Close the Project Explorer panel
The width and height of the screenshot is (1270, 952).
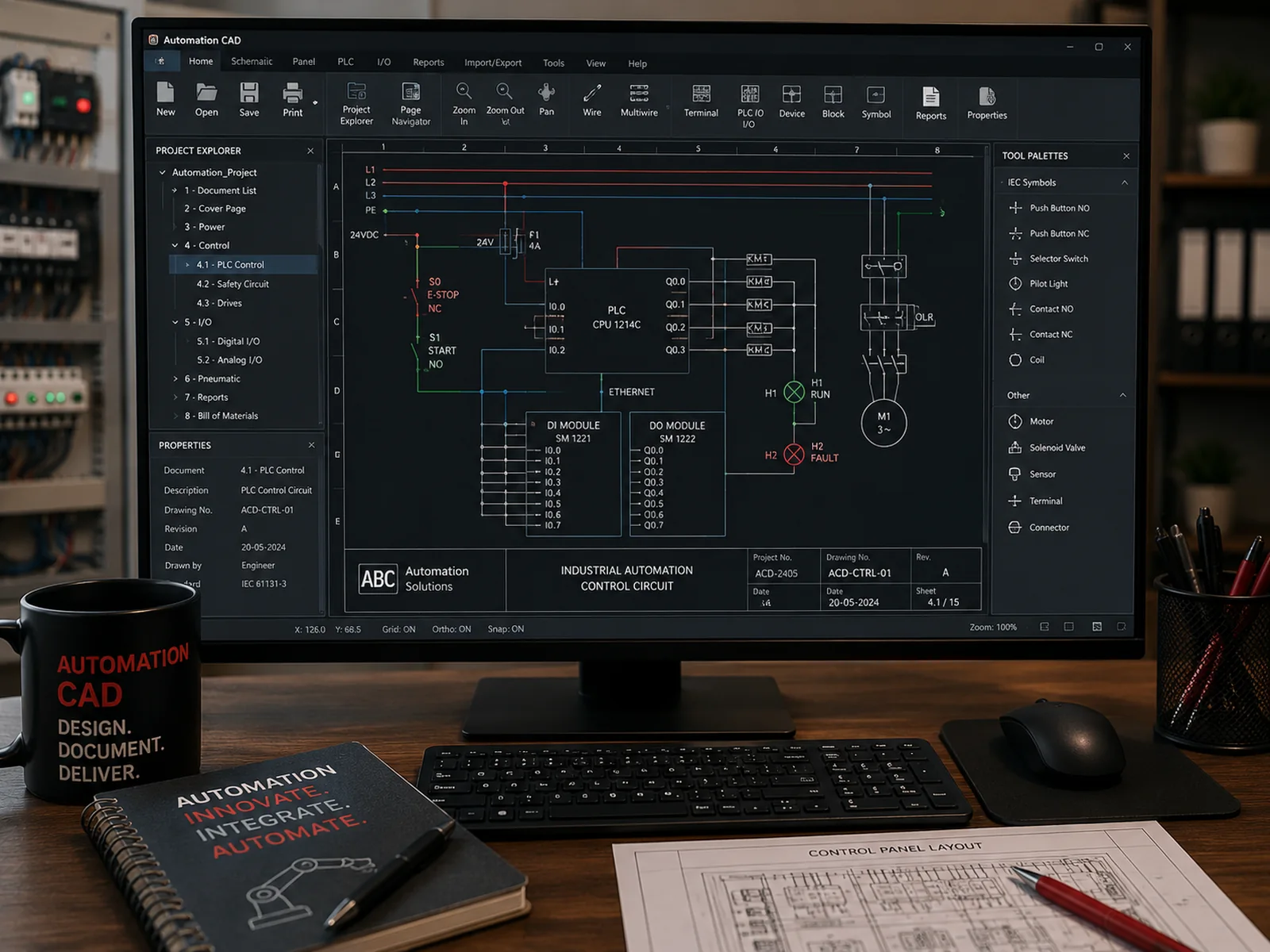tap(310, 151)
